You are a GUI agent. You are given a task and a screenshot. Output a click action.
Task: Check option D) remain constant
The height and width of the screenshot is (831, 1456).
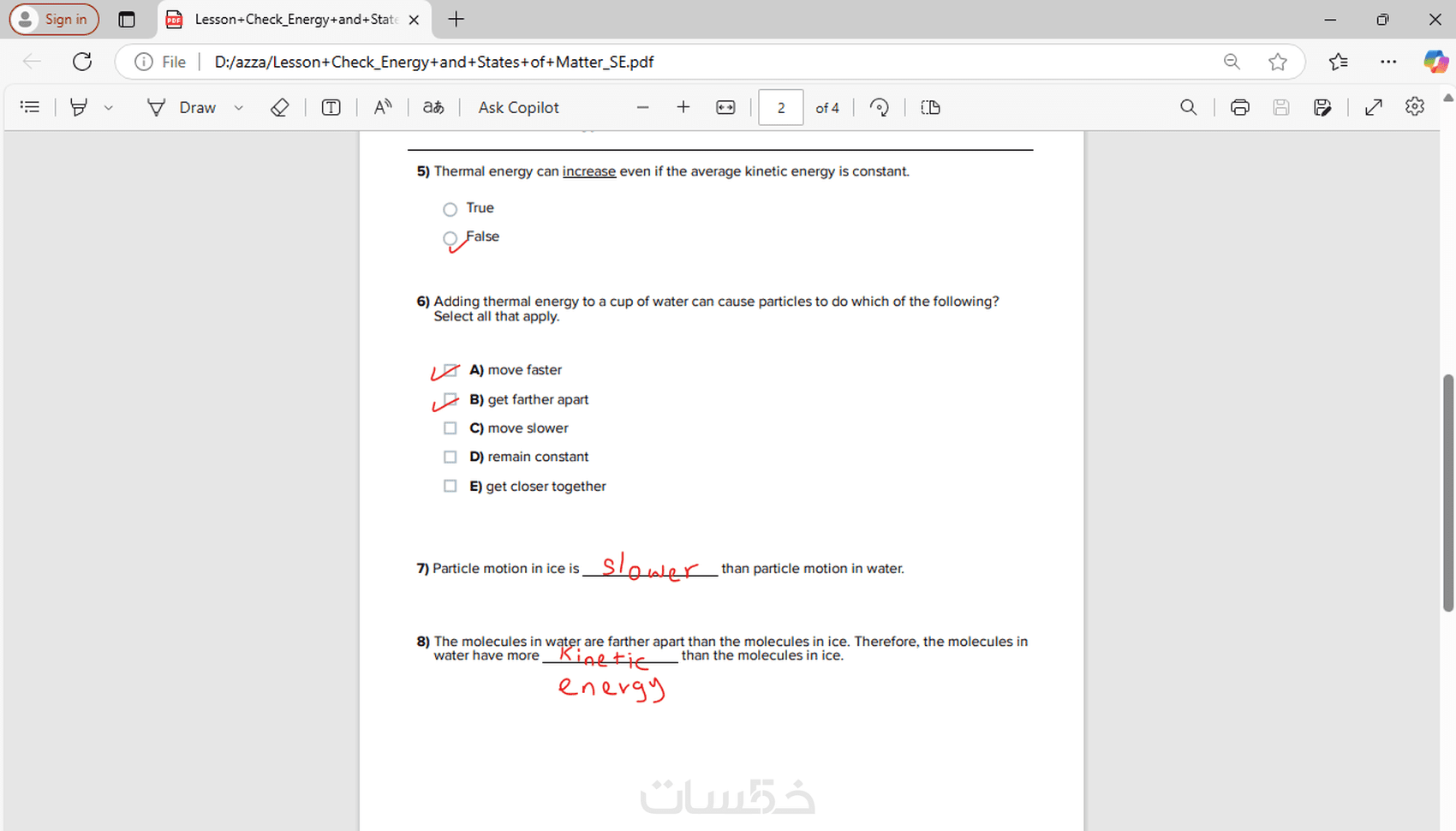(x=451, y=457)
